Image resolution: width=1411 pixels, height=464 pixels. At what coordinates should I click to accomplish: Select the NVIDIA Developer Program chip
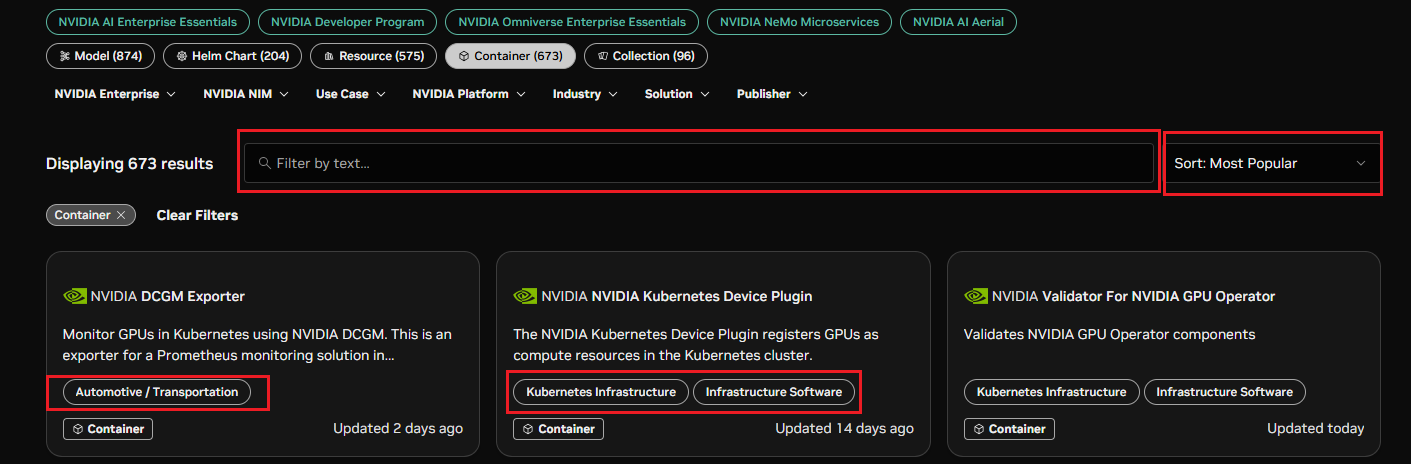point(347,21)
